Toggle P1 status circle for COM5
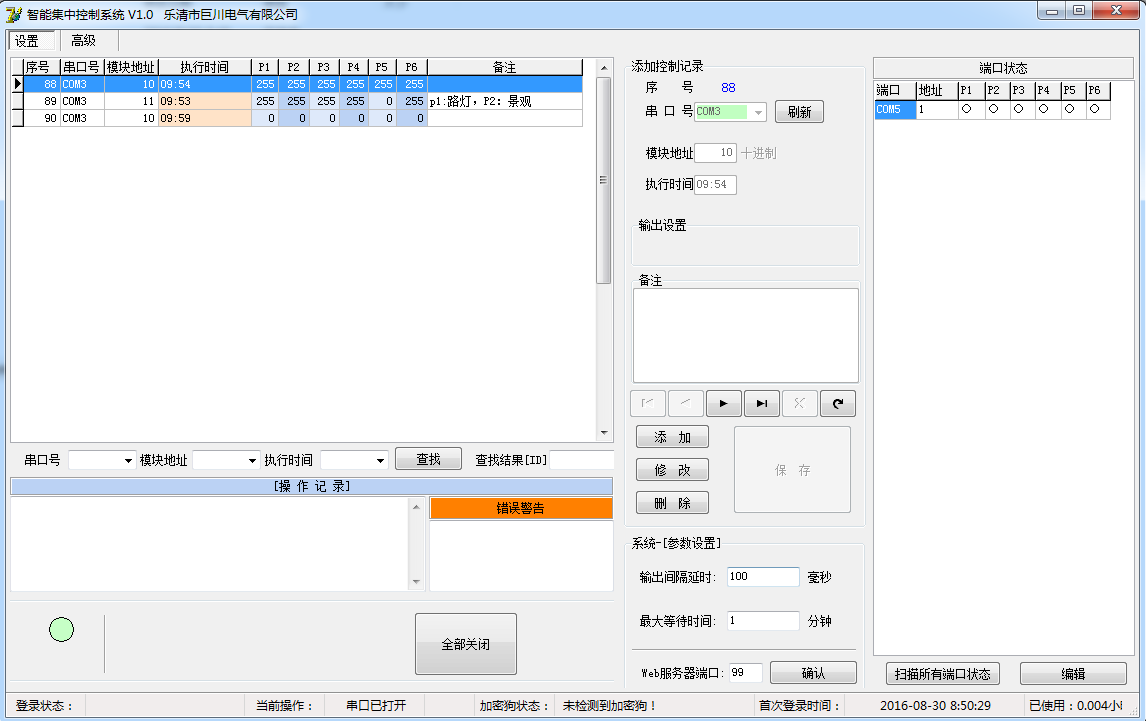Viewport: 1146px width, 721px height. pos(966,110)
